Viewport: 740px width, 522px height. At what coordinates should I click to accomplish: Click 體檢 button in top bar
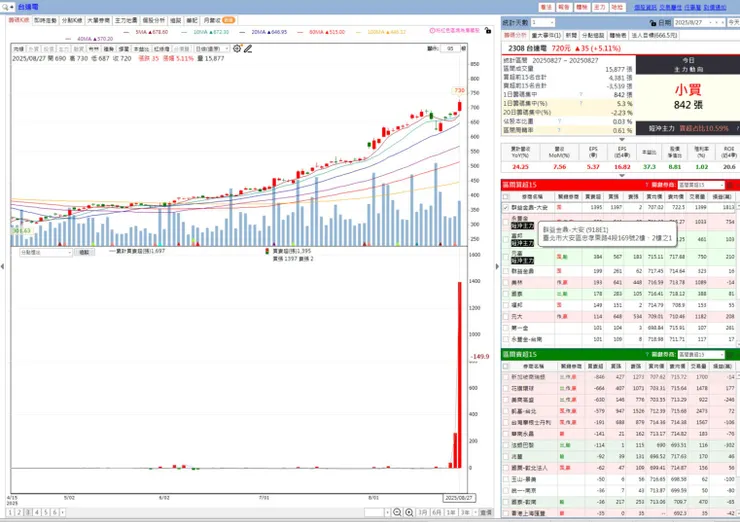[x=582, y=7]
